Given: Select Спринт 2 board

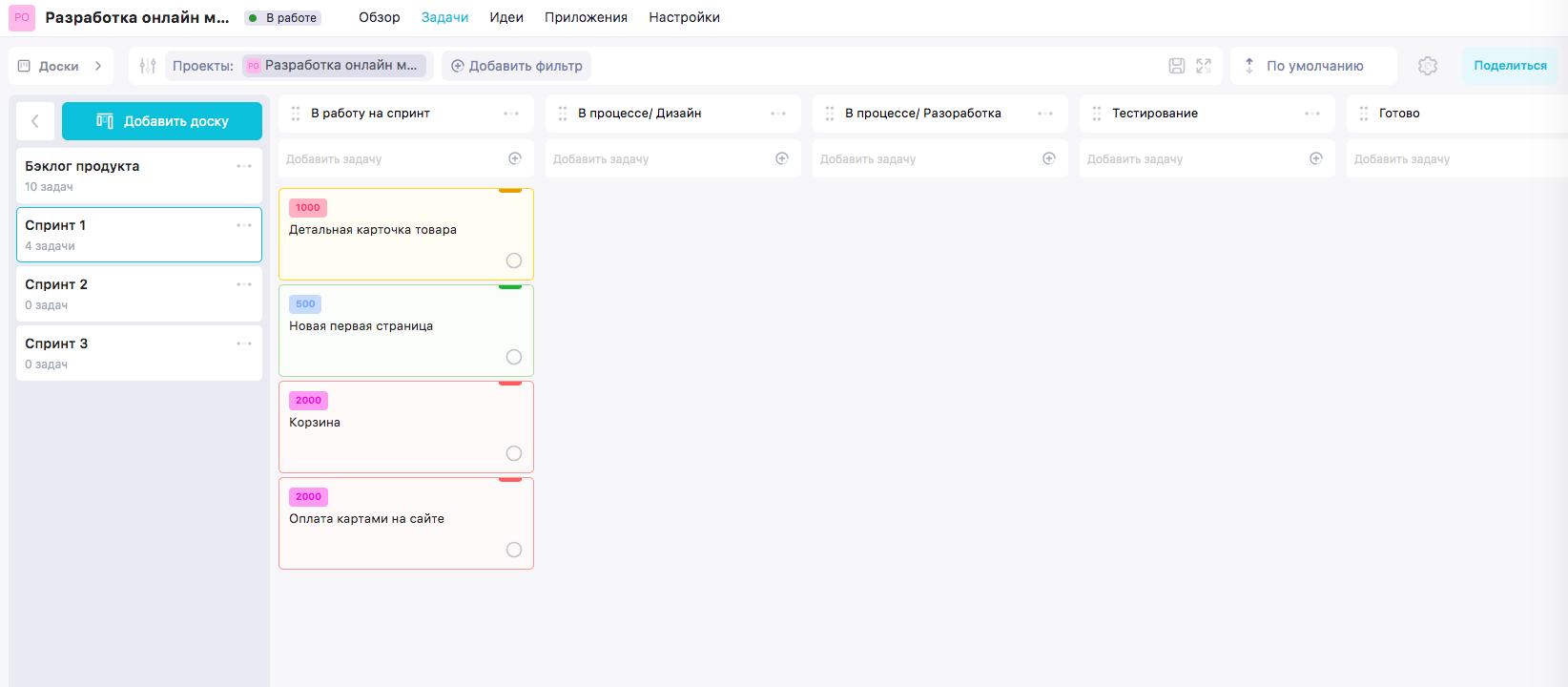Looking at the screenshot, I should tap(139, 294).
